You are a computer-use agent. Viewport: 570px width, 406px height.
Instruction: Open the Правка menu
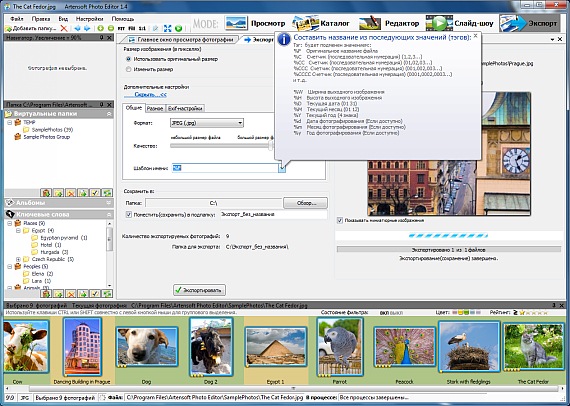click(x=41, y=19)
